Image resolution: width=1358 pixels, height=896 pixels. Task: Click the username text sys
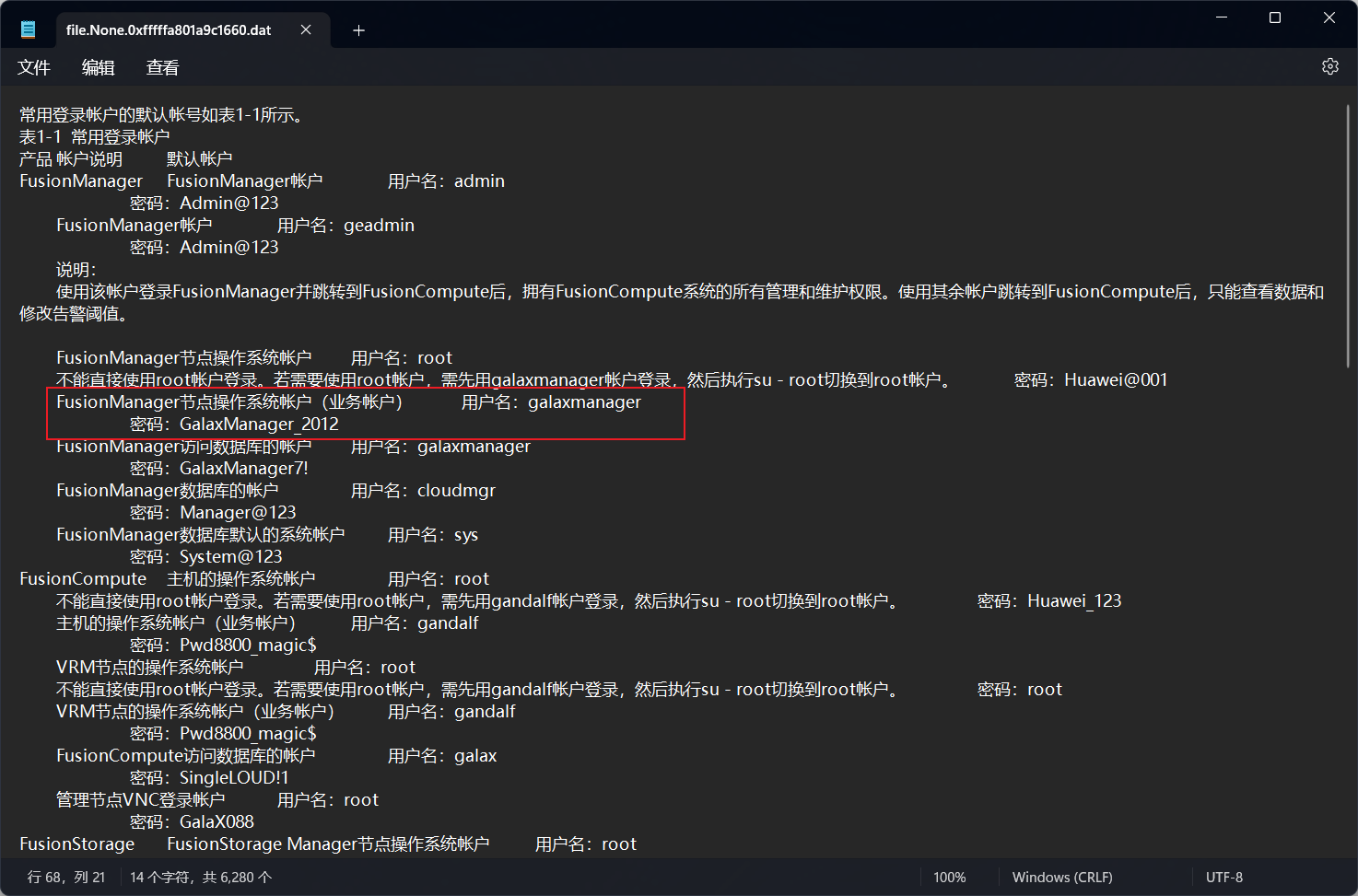pyautogui.click(x=466, y=535)
